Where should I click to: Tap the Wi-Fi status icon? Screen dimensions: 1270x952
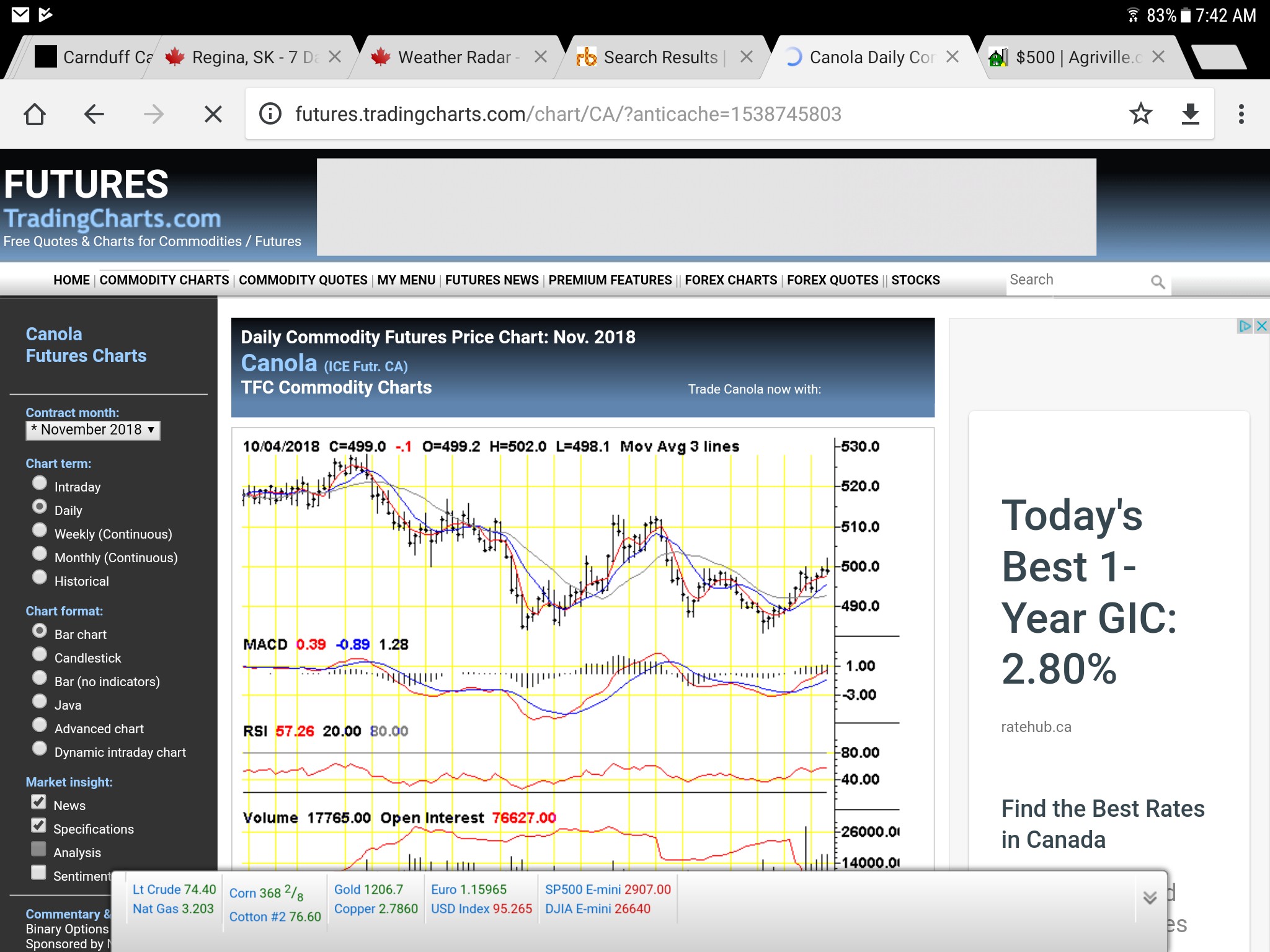1133,15
